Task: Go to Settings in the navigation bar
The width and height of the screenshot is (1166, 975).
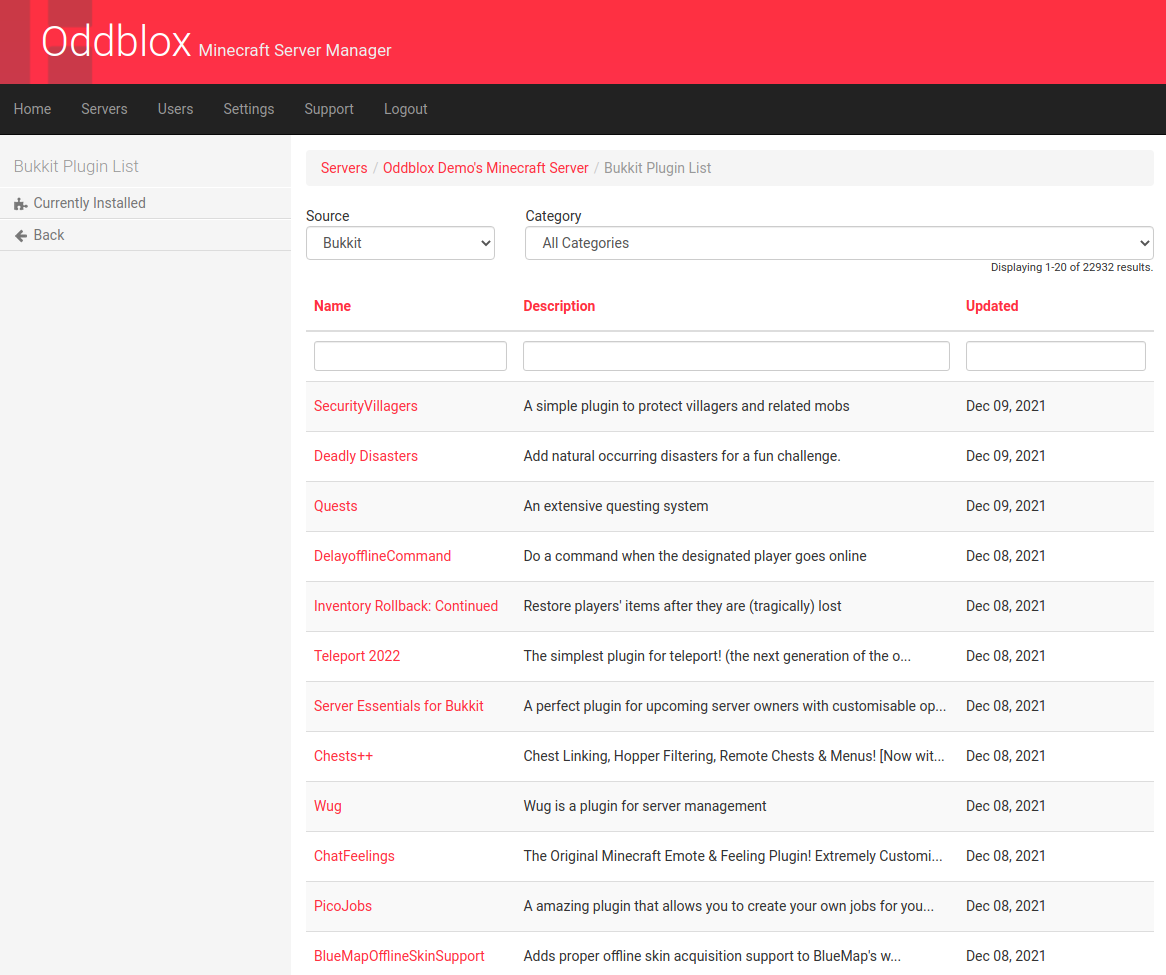Action: click(x=248, y=109)
